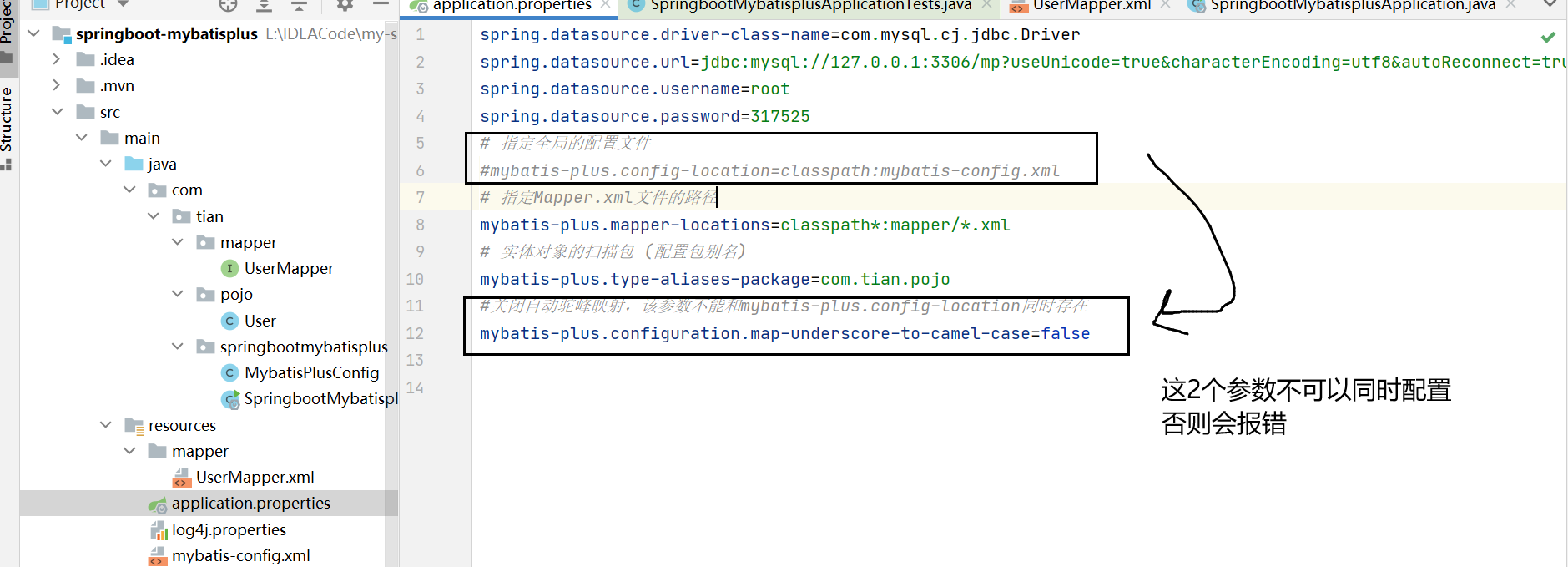The height and width of the screenshot is (567, 1568).
Task: Select the User class file
Action: [260, 321]
